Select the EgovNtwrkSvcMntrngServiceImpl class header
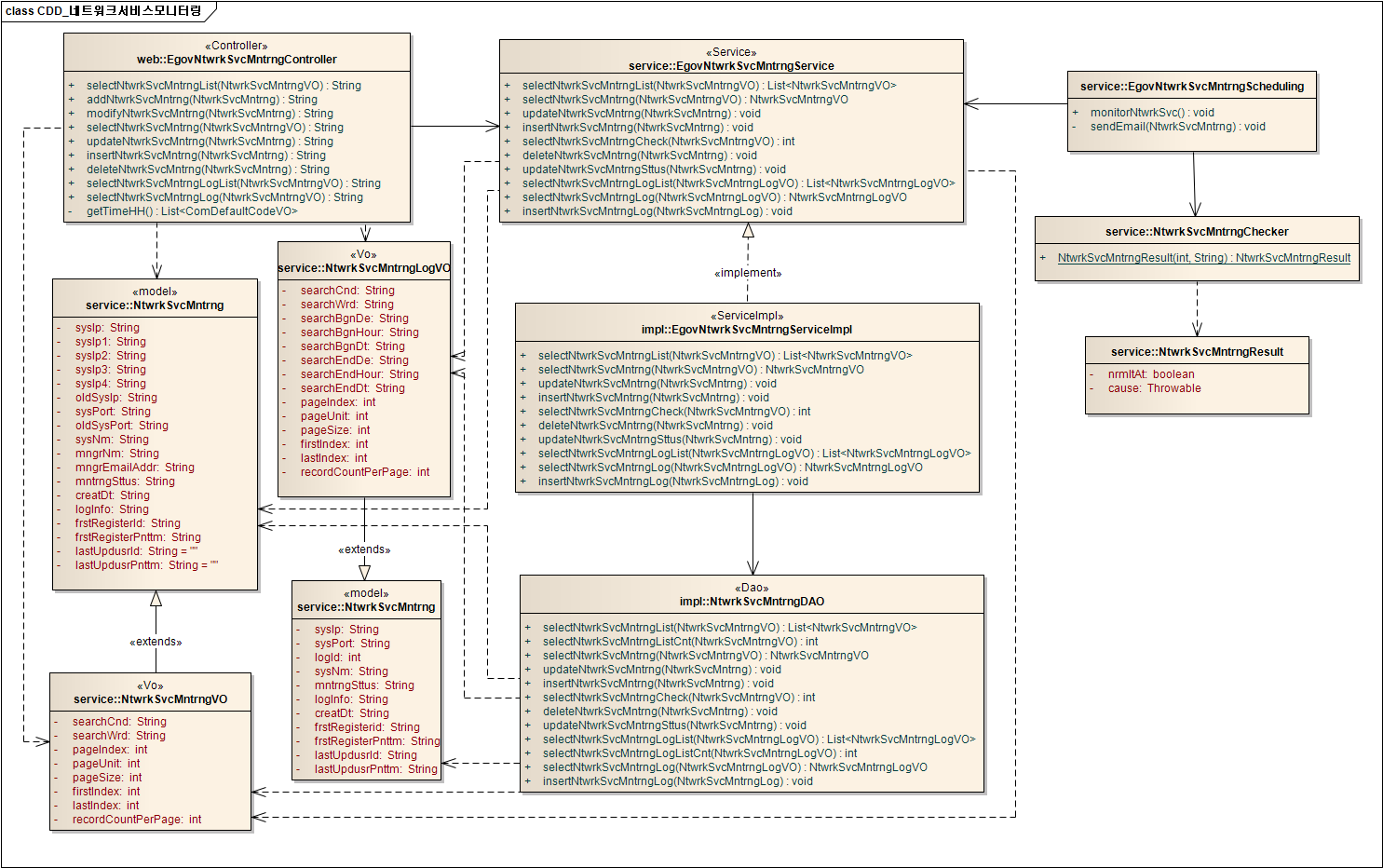 (747, 329)
